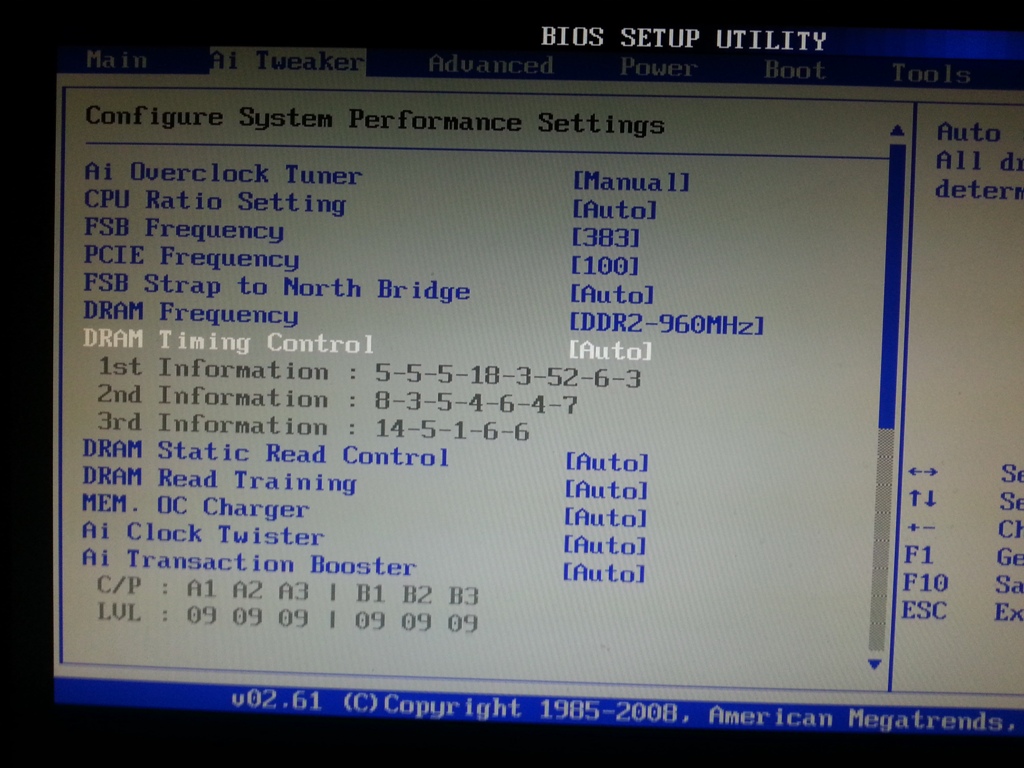Click the +- key hint
The width and height of the screenshot is (1024, 768).
pyautogui.click(x=921, y=527)
